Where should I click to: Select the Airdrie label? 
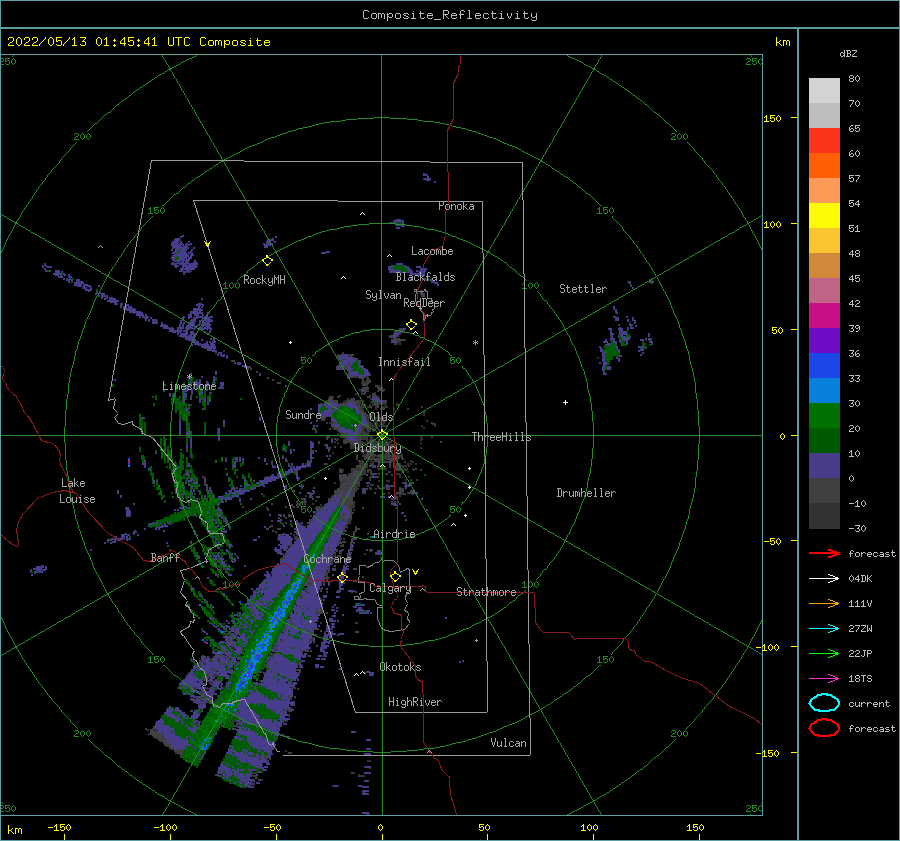click(394, 534)
